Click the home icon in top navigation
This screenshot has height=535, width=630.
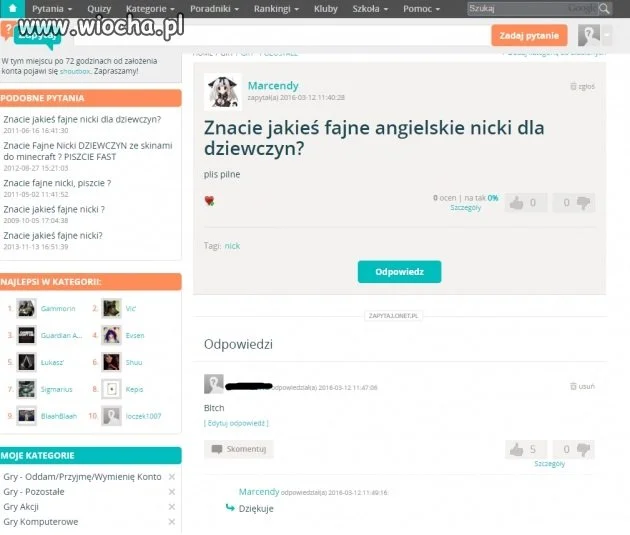12,8
